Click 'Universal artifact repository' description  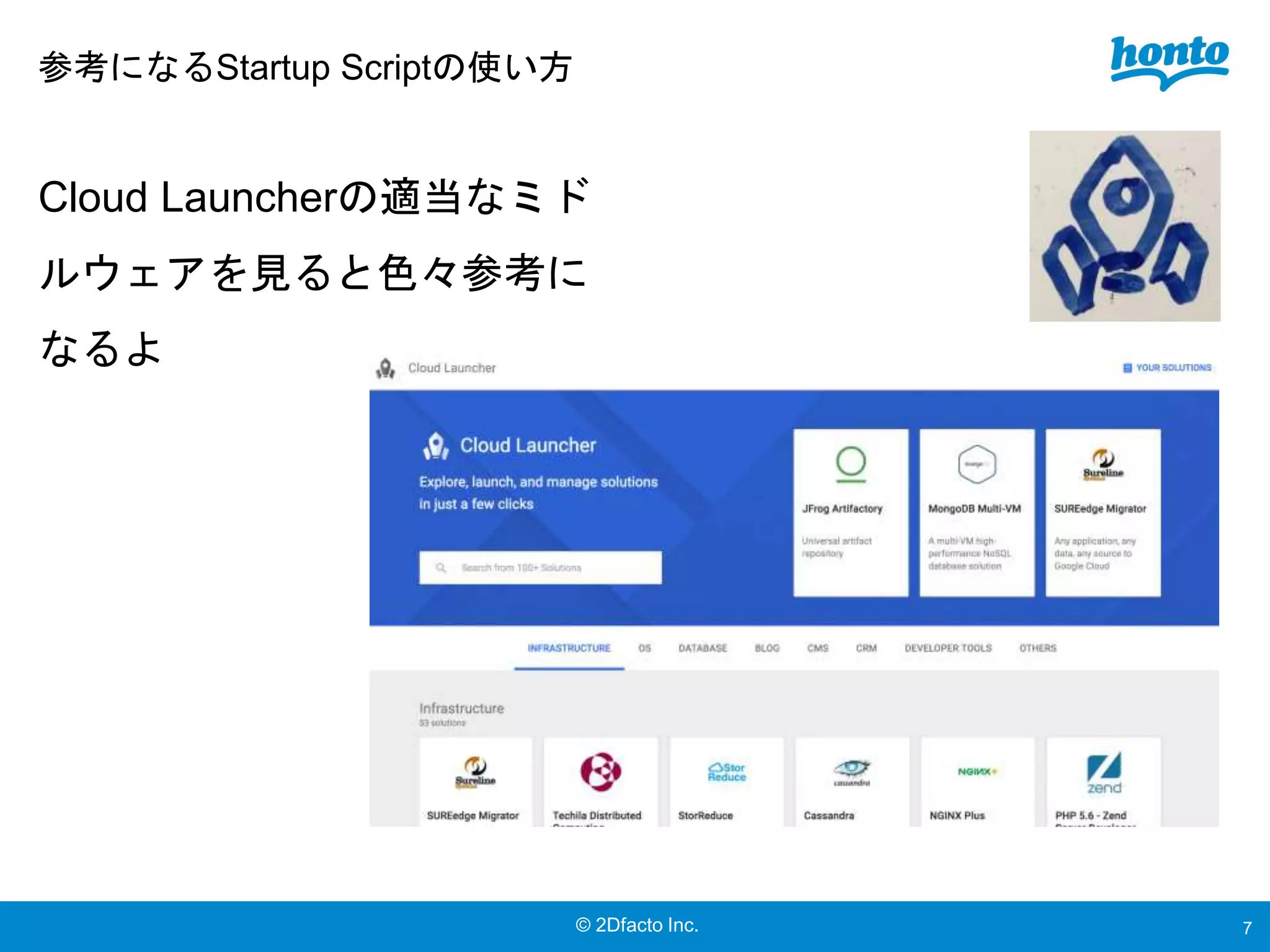[x=837, y=547]
